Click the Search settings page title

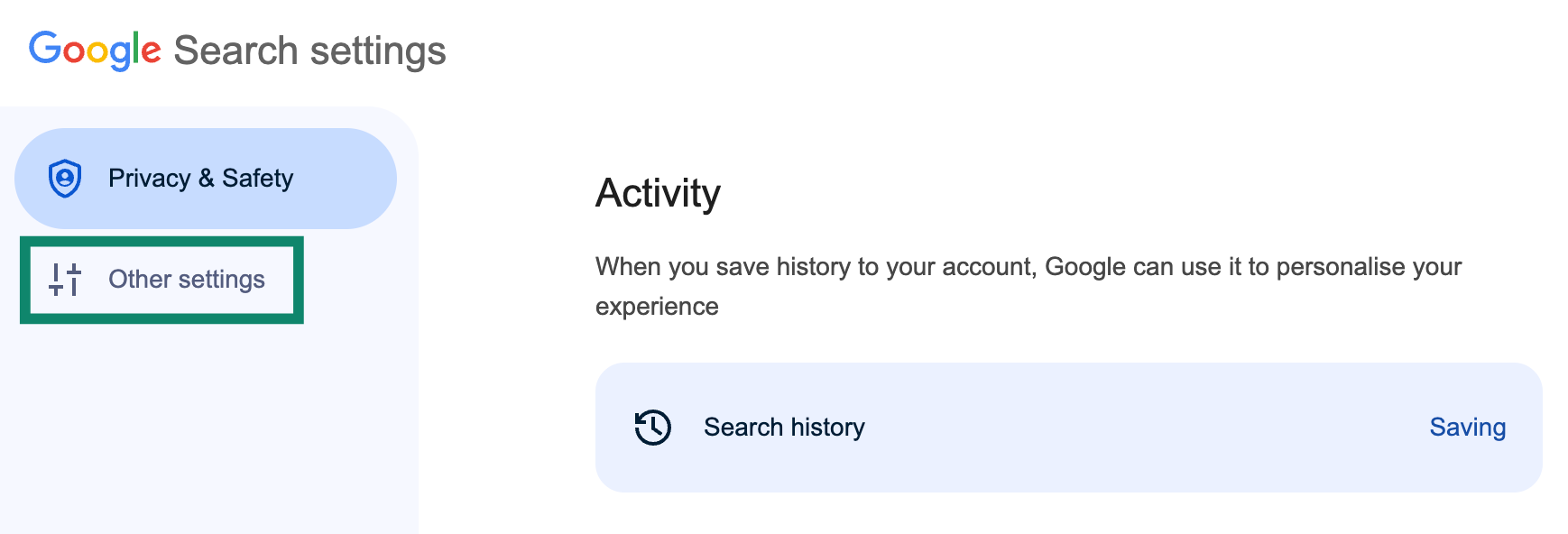309,51
